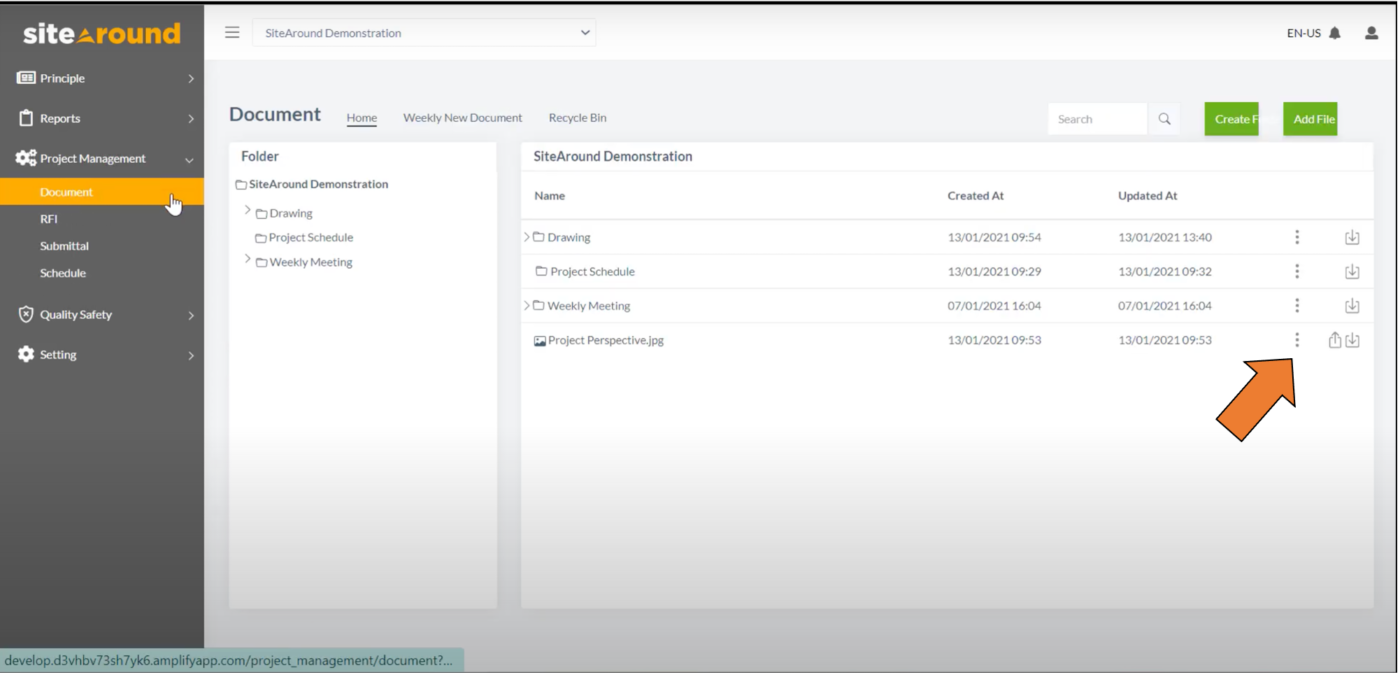Open the user account icon

(x=1370, y=32)
